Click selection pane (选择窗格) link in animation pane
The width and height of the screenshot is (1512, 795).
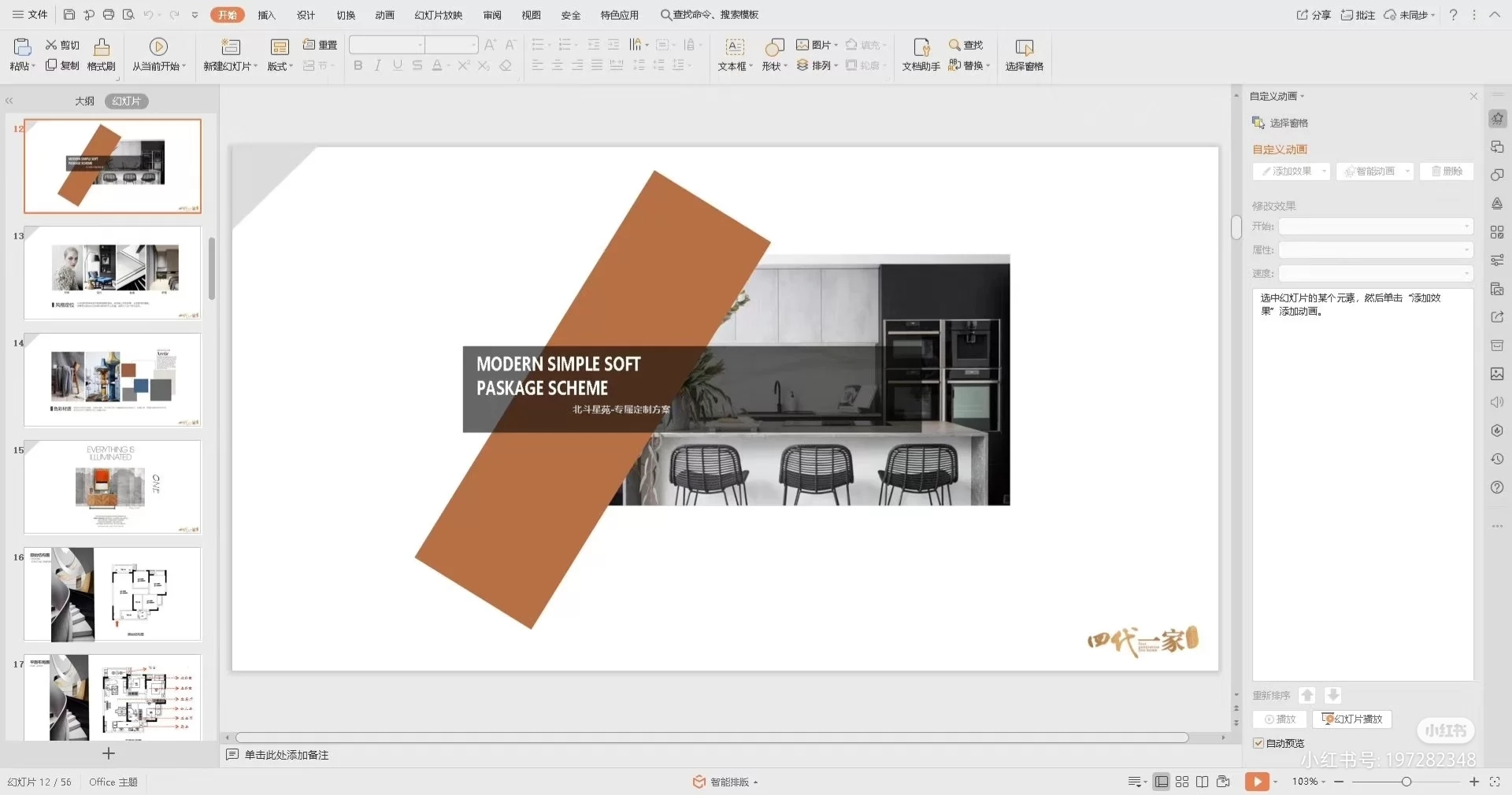(x=1280, y=123)
